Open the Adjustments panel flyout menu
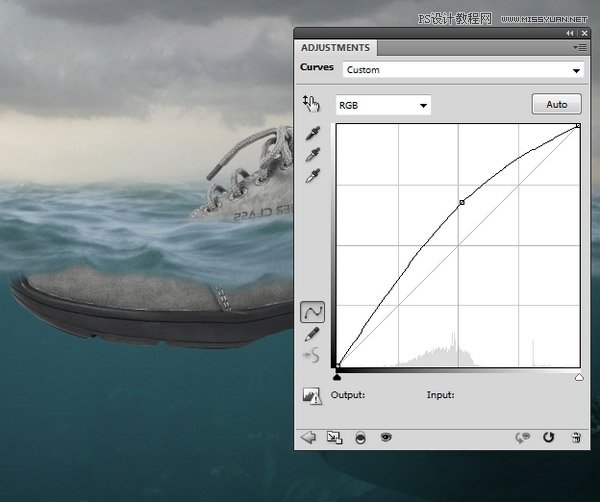 click(579, 47)
